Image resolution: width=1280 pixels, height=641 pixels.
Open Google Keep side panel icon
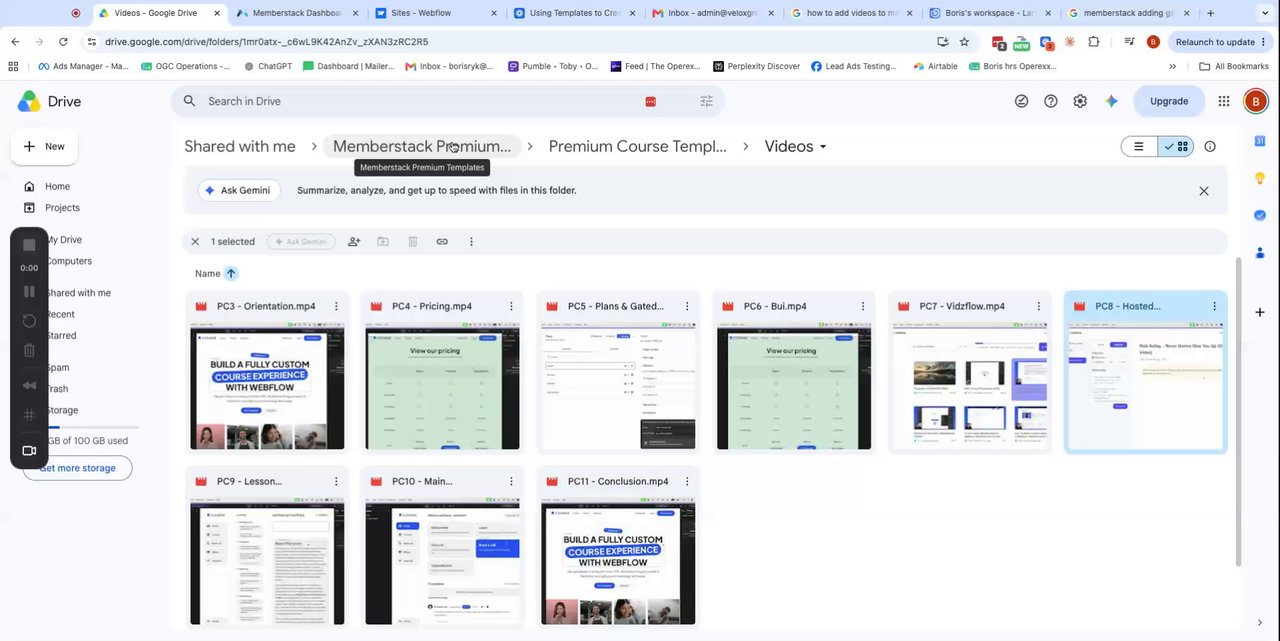pos(1260,178)
